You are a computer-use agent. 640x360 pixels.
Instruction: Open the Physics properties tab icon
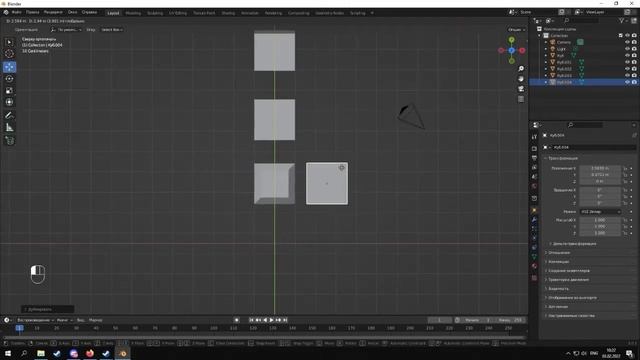(534, 238)
